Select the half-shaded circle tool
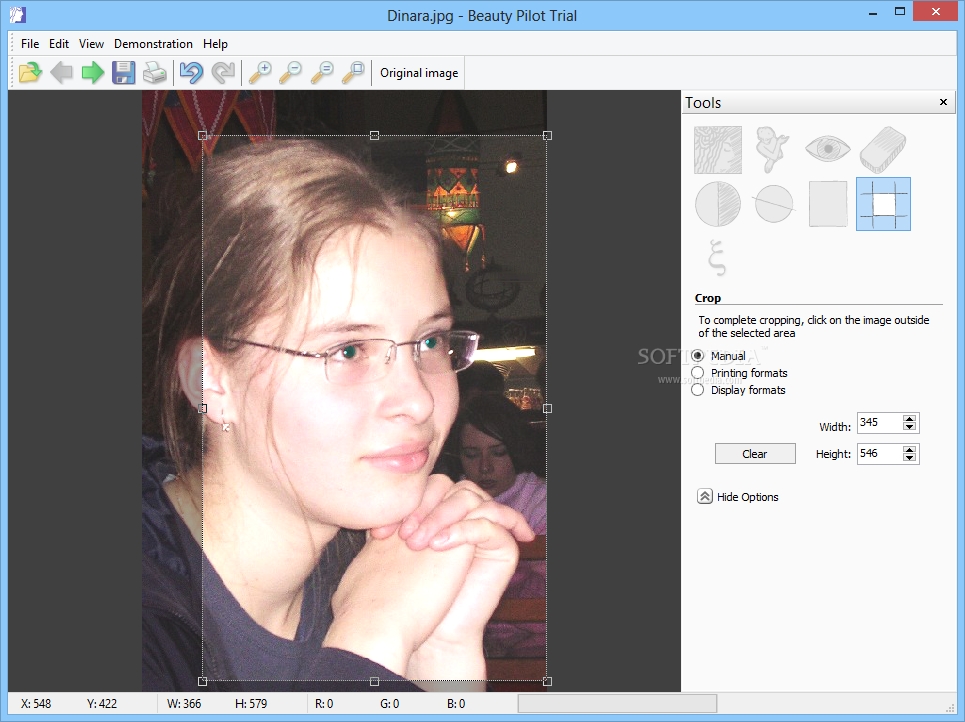This screenshot has width=965, height=722. coord(718,204)
